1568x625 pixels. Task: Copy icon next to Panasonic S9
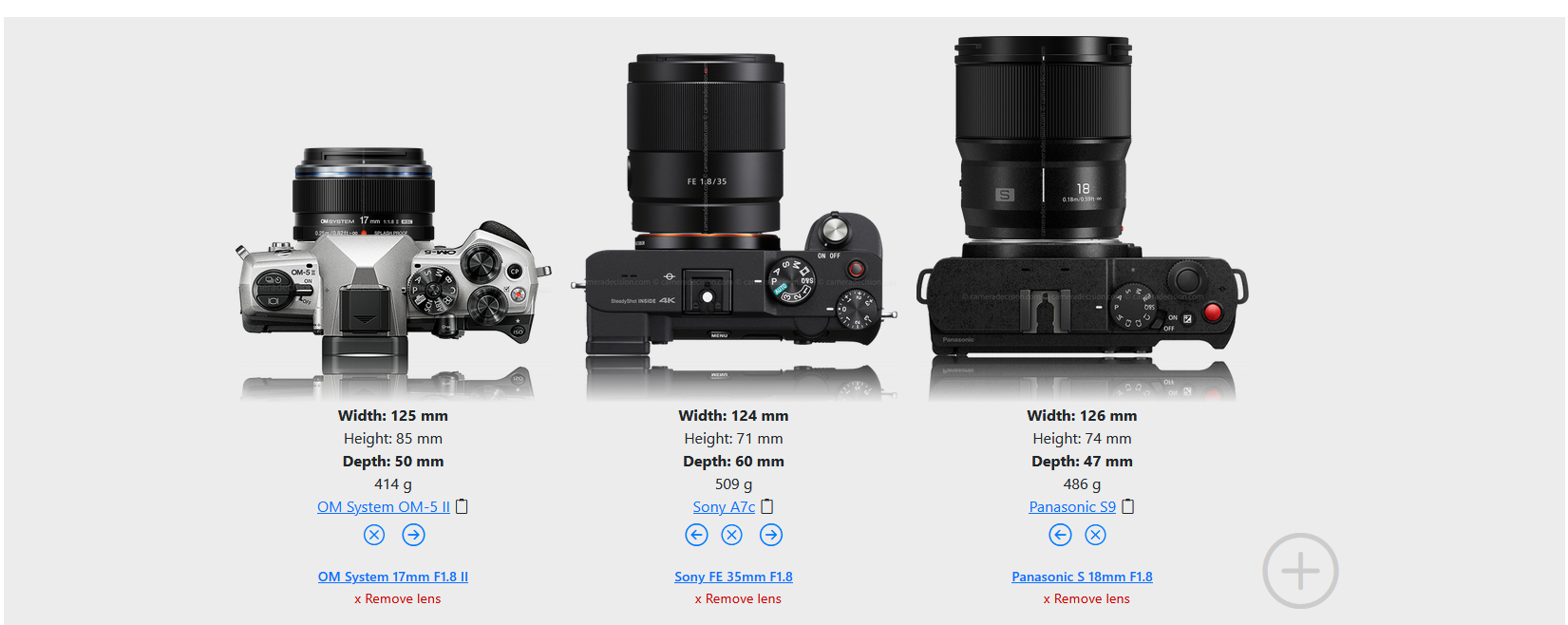[x=1128, y=506]
